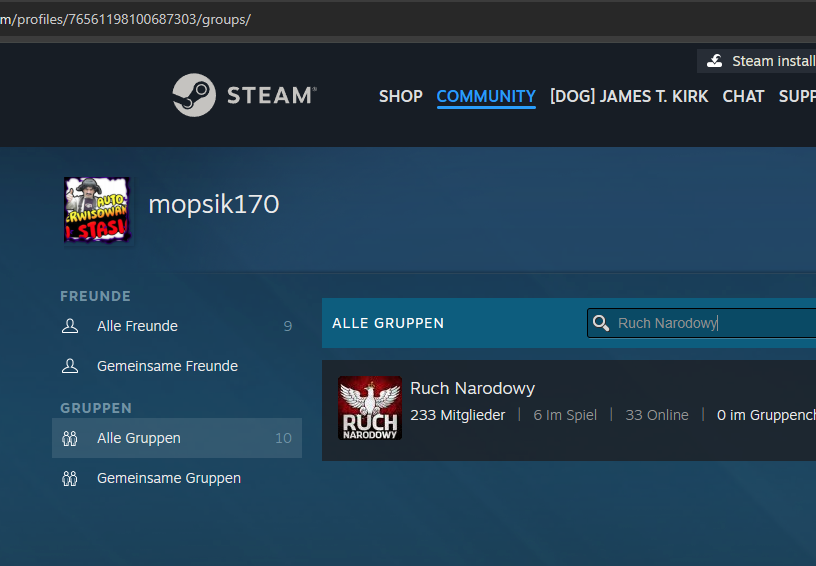Image resolution: width=816 pixels, height=566 pixels.
Task: Open the [DOG] JAMES T. KIRK menu
Action: click(629, 96)
